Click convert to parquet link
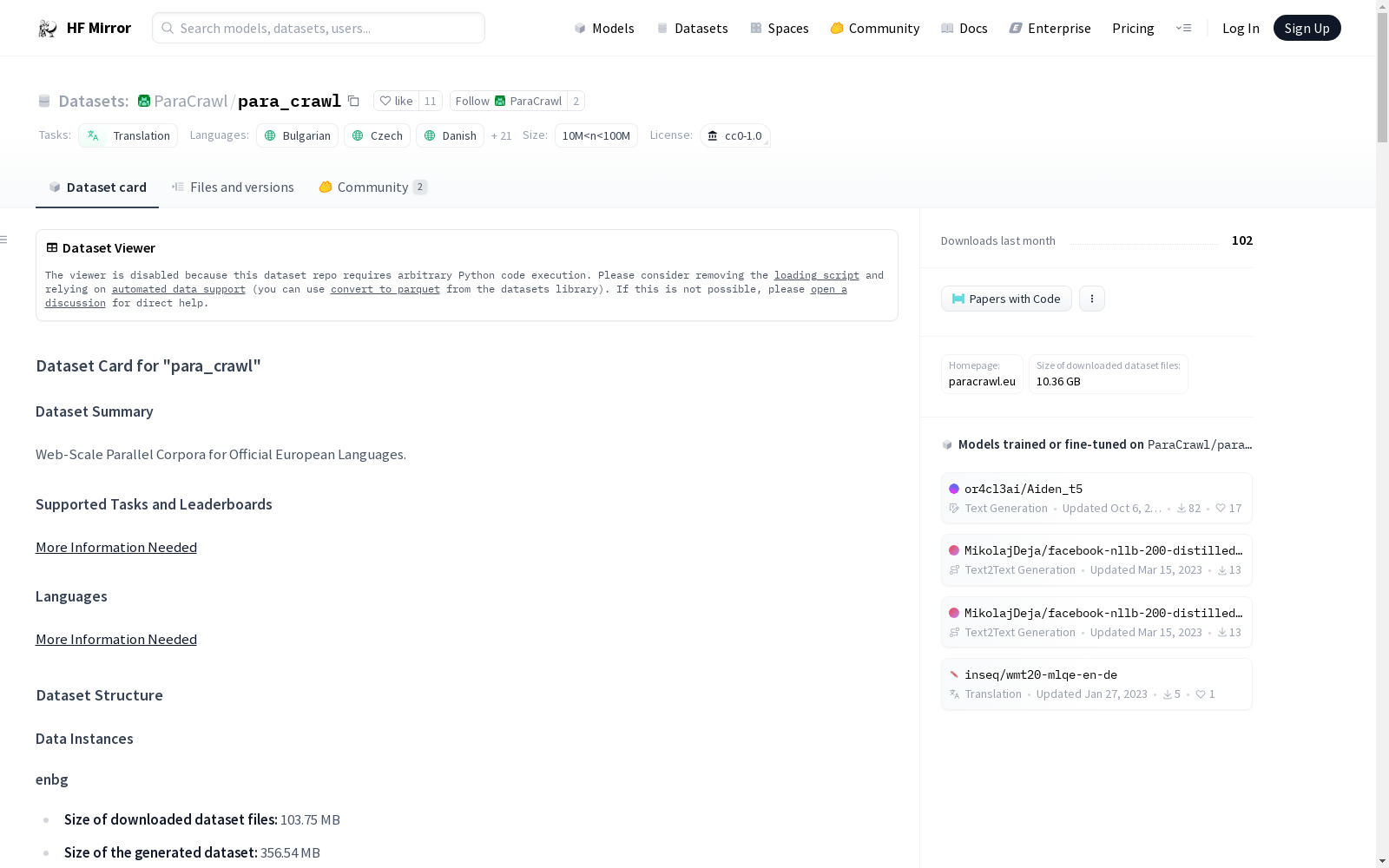1389x868 pixels. point(385,289)
